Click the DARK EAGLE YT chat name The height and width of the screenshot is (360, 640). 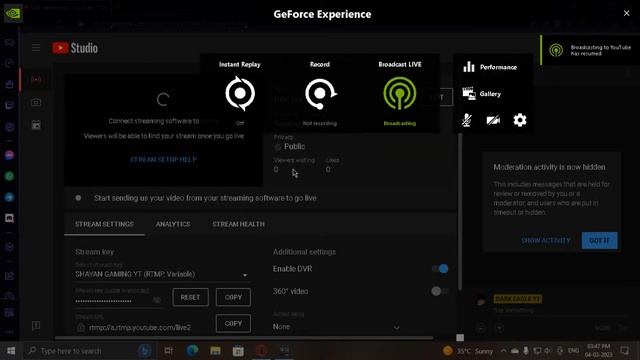(x=517, y=299)
